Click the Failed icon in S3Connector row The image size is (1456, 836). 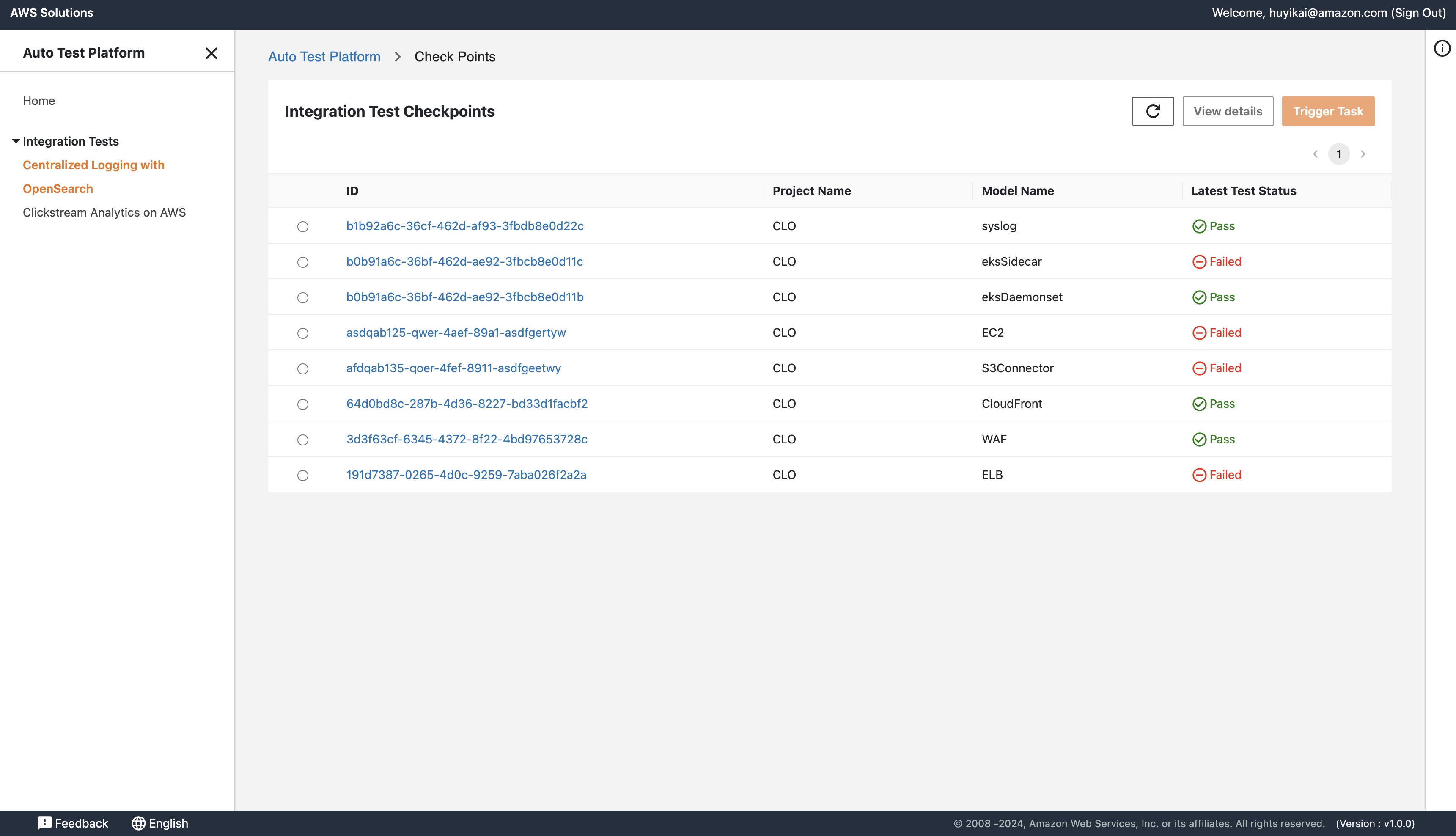click(1199, 368)
